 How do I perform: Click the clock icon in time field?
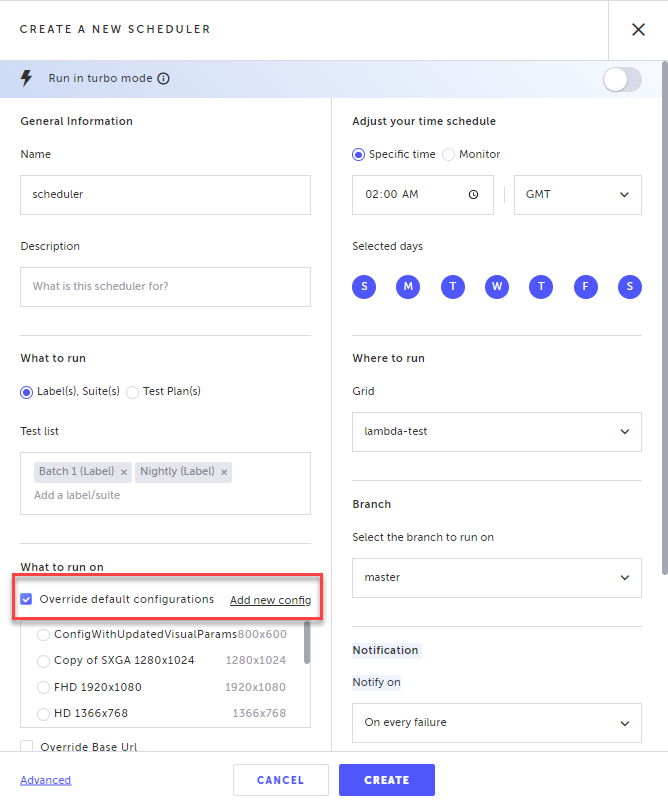click(x=474, y=195)
